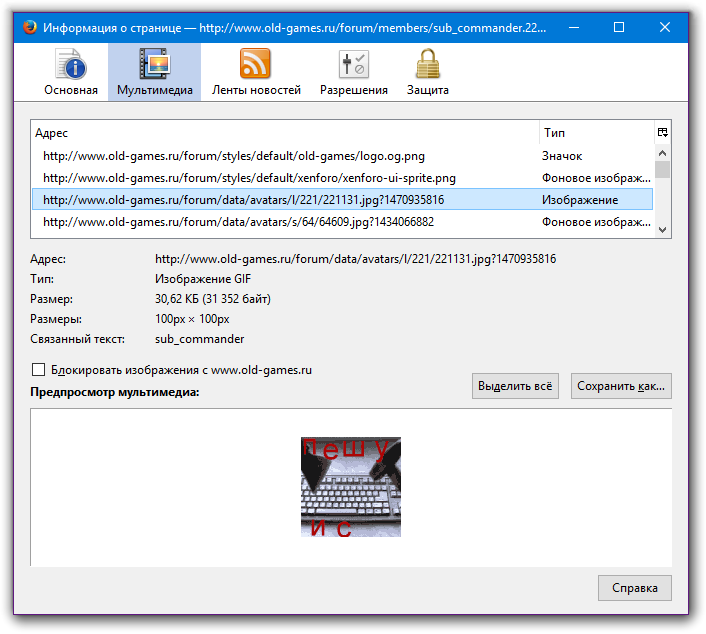Click the Изображение GIF type value
The image size is (706, 634).
click(203, 279)
